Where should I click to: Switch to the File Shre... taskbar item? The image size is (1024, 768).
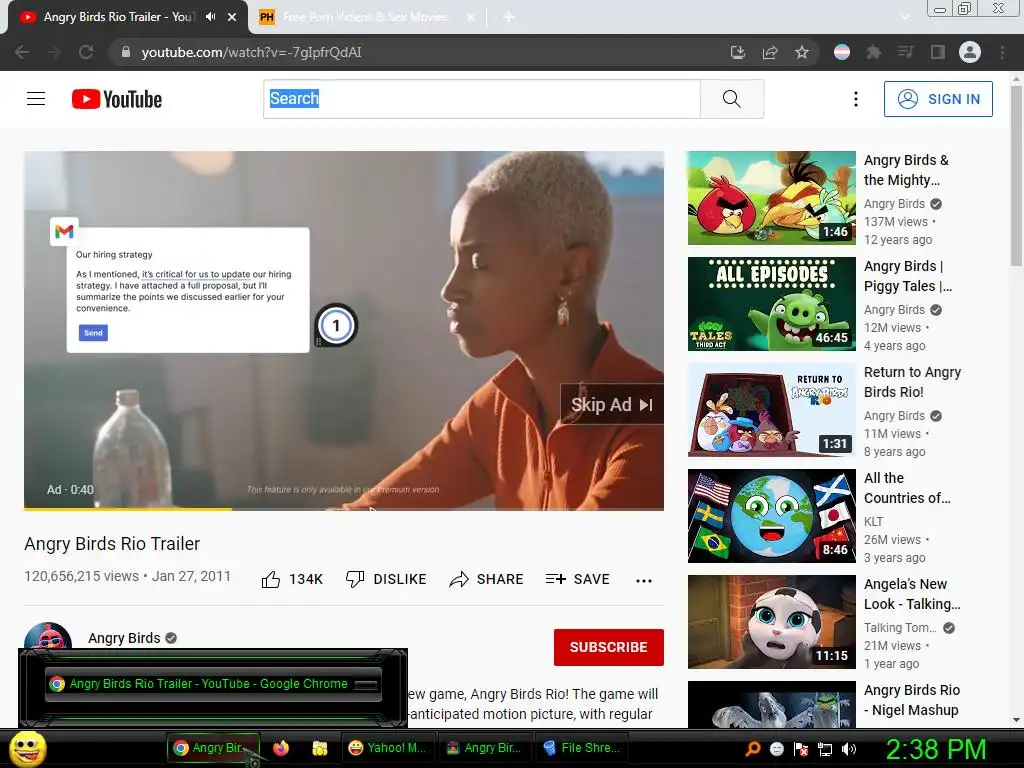[x=582, y=748]
